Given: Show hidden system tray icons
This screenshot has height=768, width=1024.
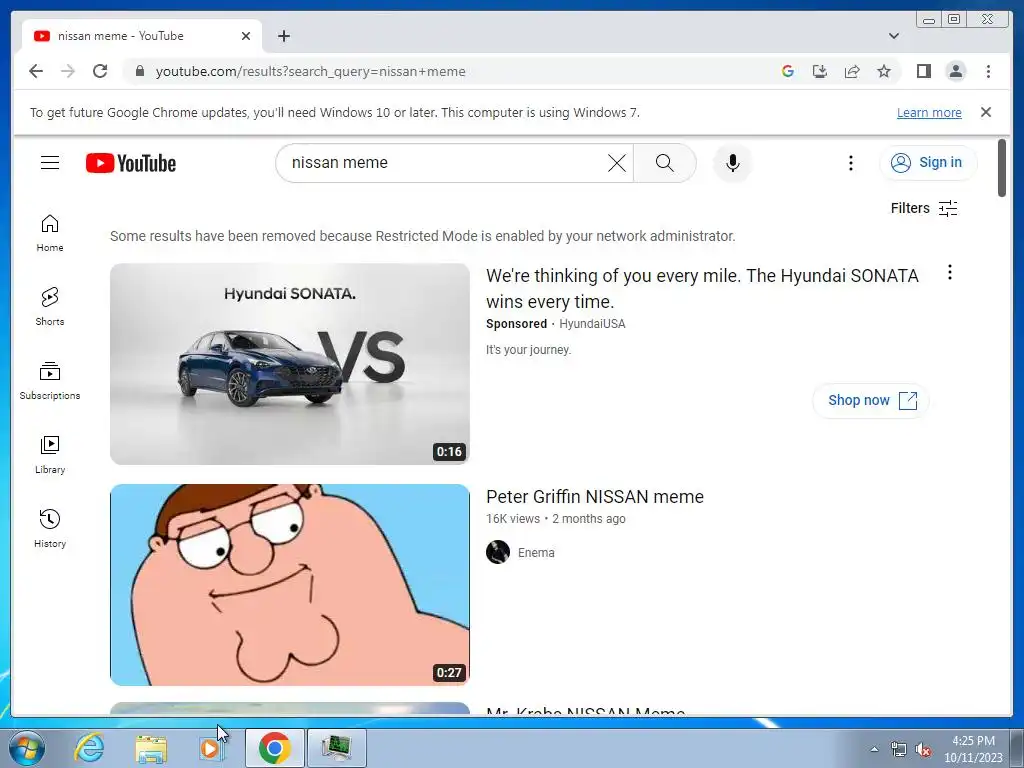Looking at the screenshot, I should (874, 749).
